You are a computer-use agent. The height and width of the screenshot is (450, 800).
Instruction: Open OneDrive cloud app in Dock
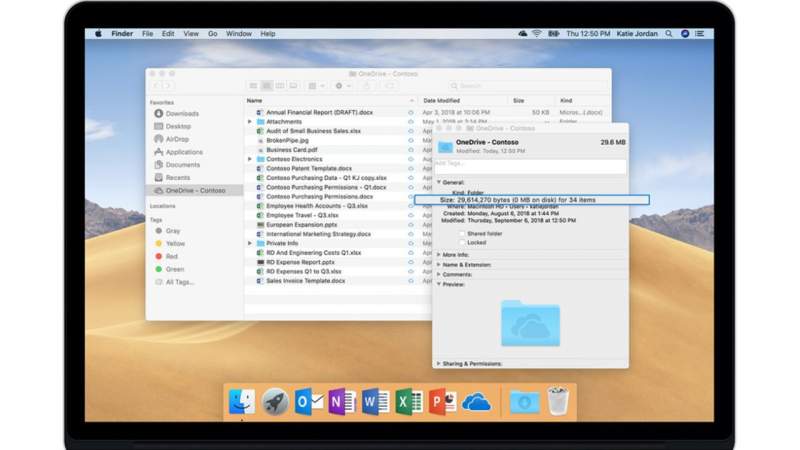coord(476,402)
